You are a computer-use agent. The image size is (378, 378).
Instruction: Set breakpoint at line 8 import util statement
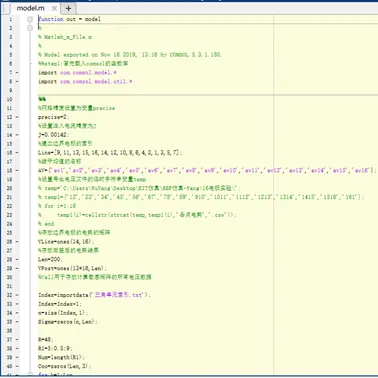(x=17, y=81)
